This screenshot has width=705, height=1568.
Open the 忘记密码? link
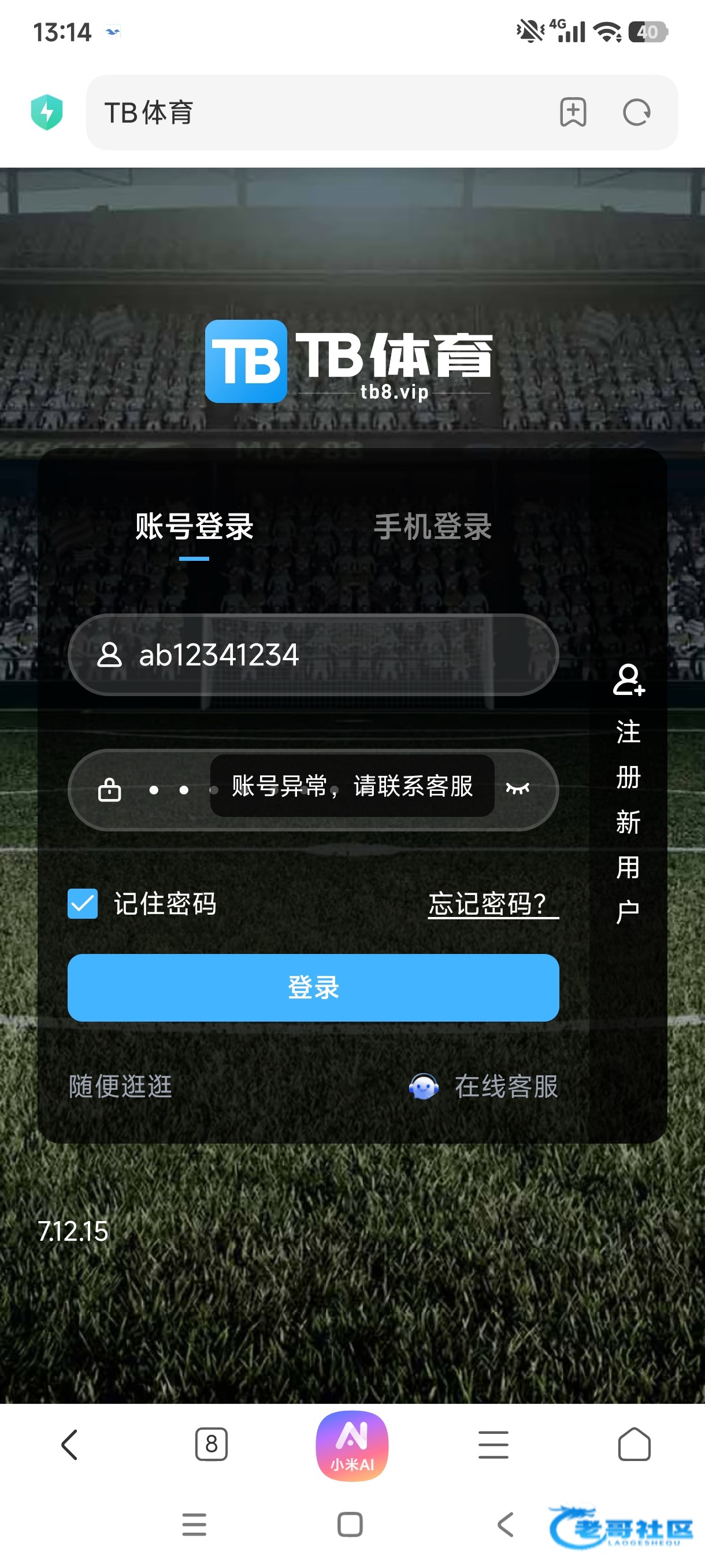[x=493, y=904]
